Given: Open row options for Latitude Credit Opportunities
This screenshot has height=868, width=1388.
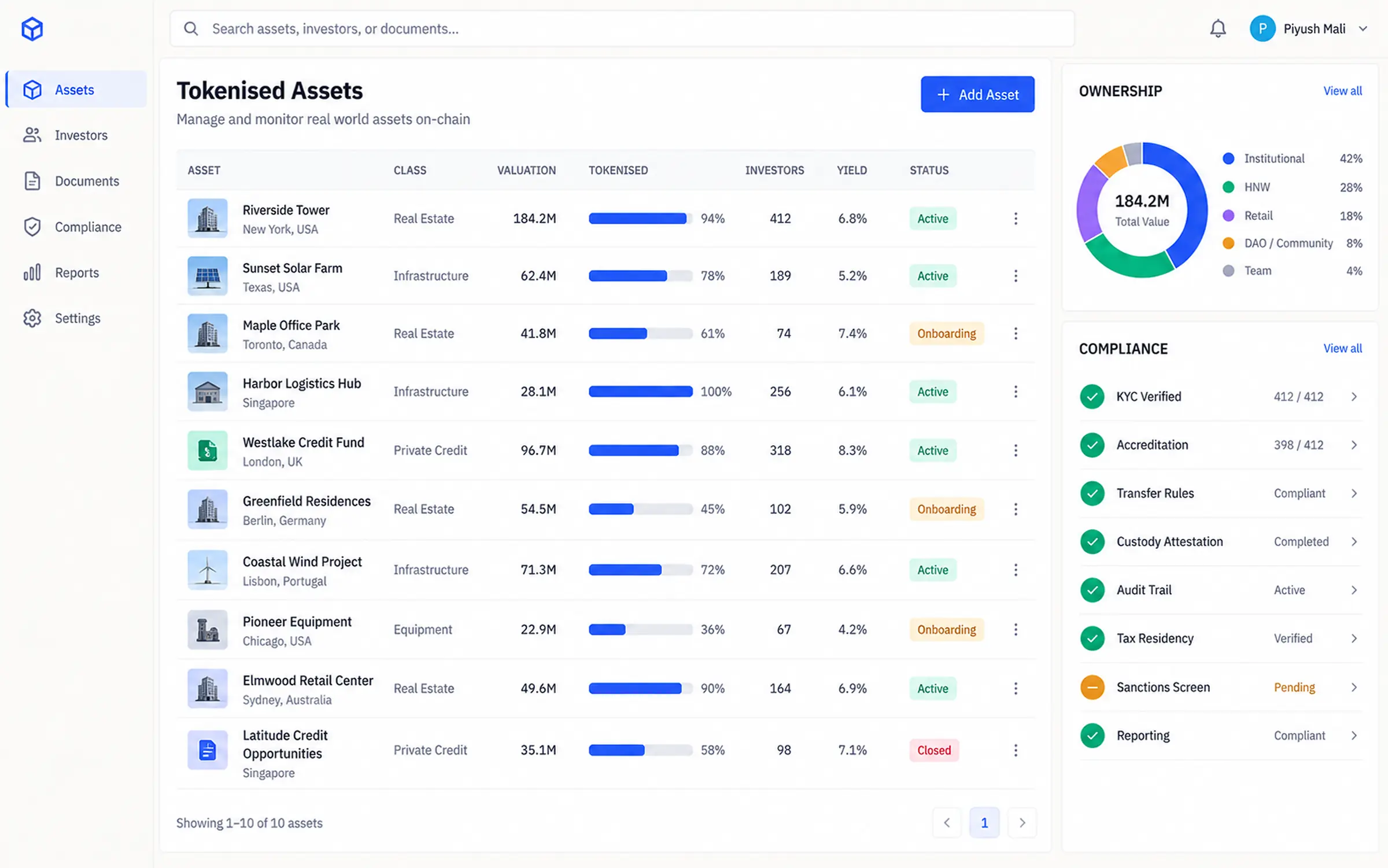Looking at the screenshot, I should tap(1016, 750).
